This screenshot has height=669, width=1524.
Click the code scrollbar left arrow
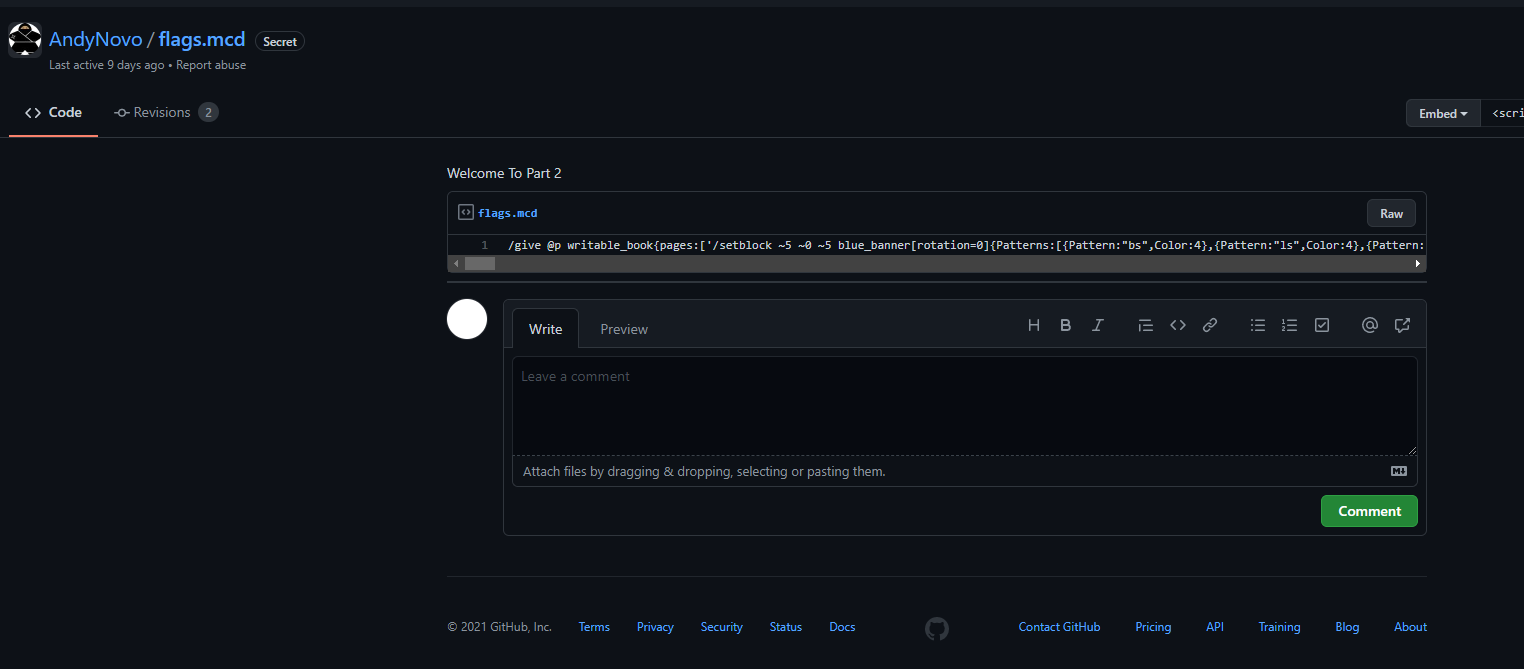click(455, 264)
